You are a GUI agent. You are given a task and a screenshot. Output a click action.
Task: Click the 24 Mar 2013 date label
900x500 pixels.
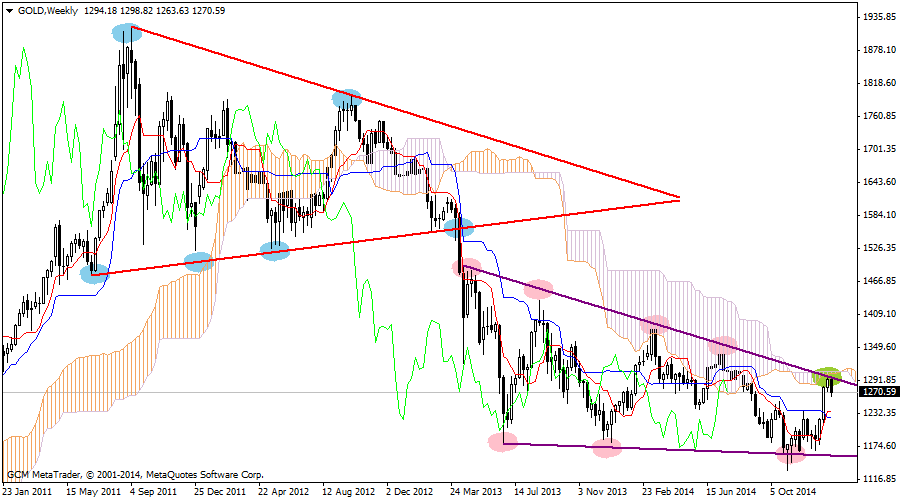pyautogui.click(x=470, y=492)
